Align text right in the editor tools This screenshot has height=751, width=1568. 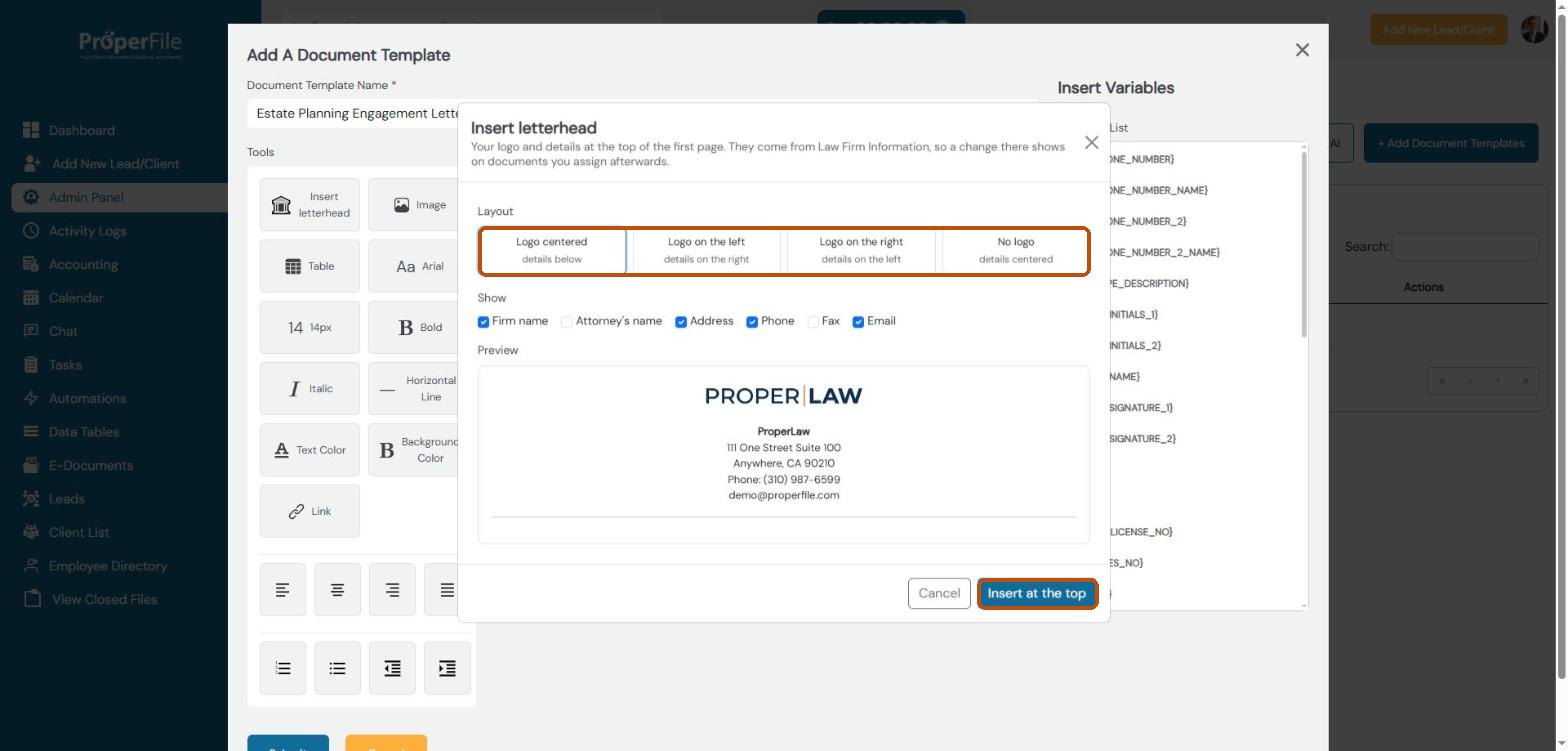[392, 590]
